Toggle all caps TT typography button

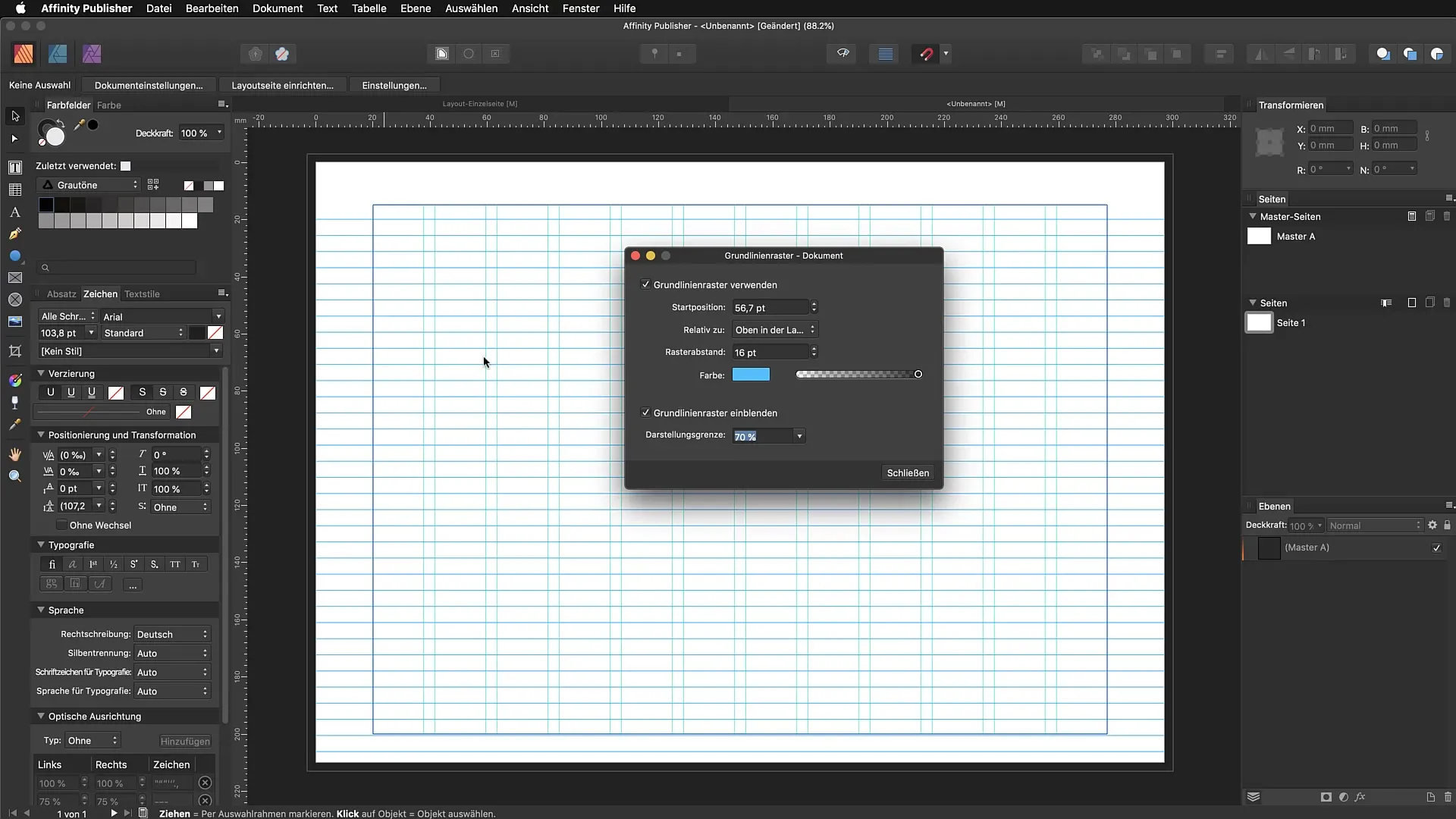(x=175, y=564)
